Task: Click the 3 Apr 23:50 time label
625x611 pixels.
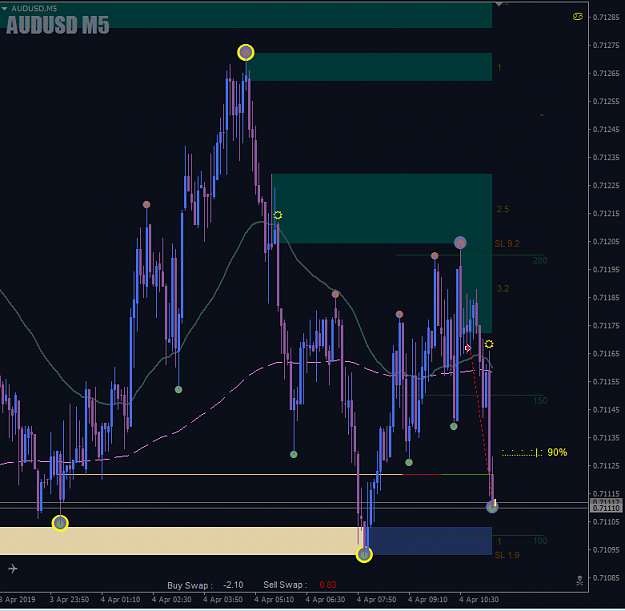Action: coord(69,599)
